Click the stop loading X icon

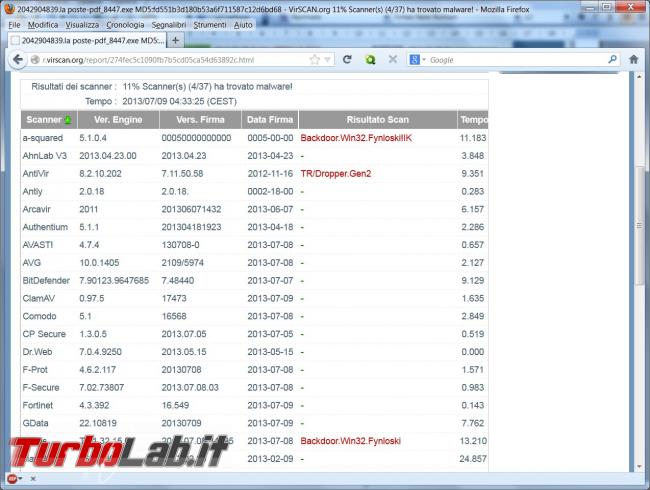[393, 60]
